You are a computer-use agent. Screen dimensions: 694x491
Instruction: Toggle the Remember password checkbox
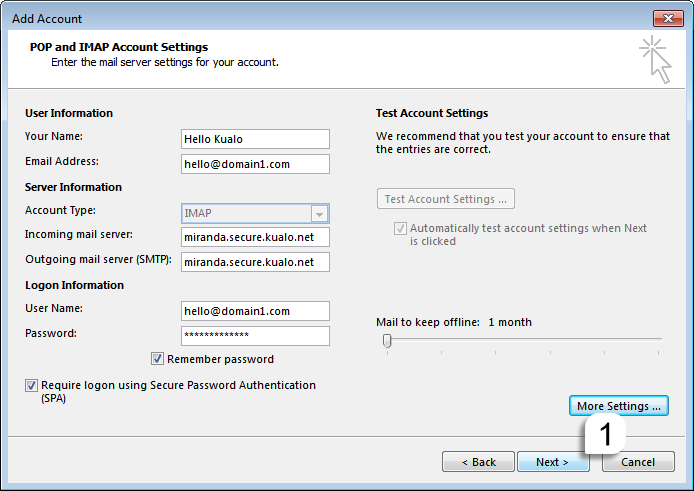[x=157, y=359]
